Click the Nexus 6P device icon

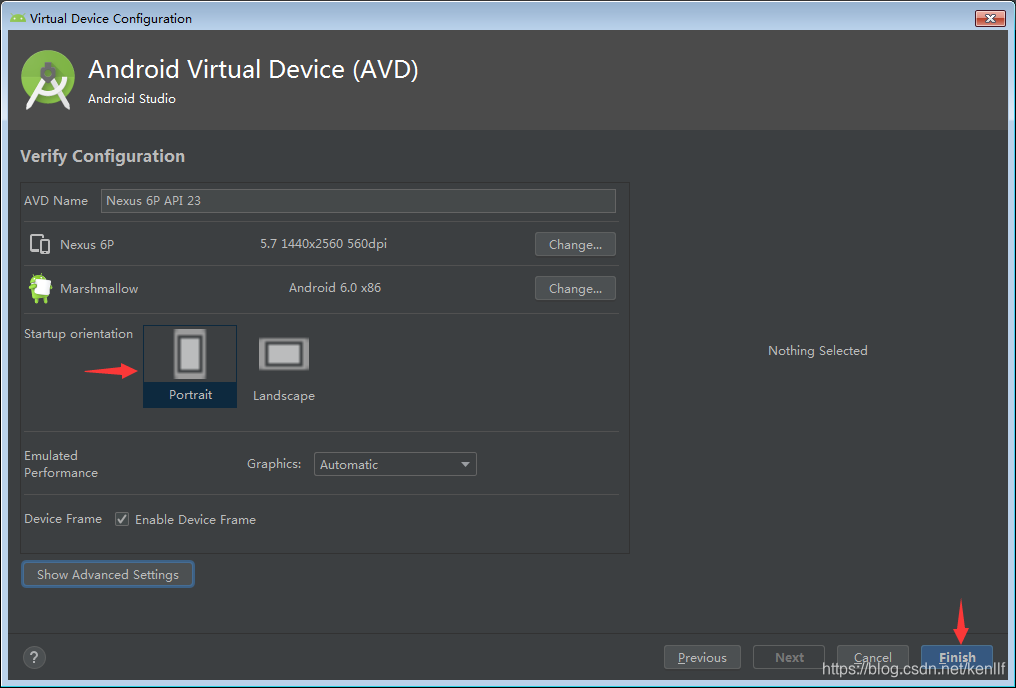click(40, 244)
